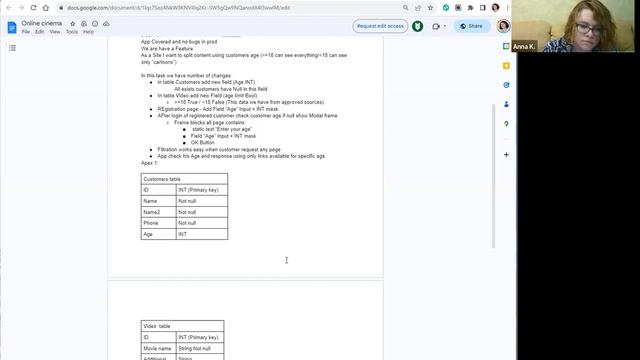Click the Name2 cell in Customers table
The width and height of the screenshot is (640, 360).
coord(158,212)
